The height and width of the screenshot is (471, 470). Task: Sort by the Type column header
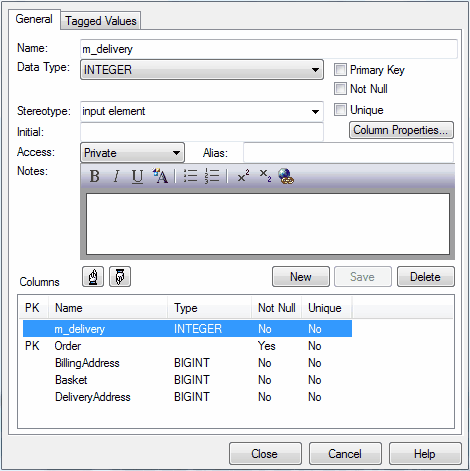click(210, 308)
